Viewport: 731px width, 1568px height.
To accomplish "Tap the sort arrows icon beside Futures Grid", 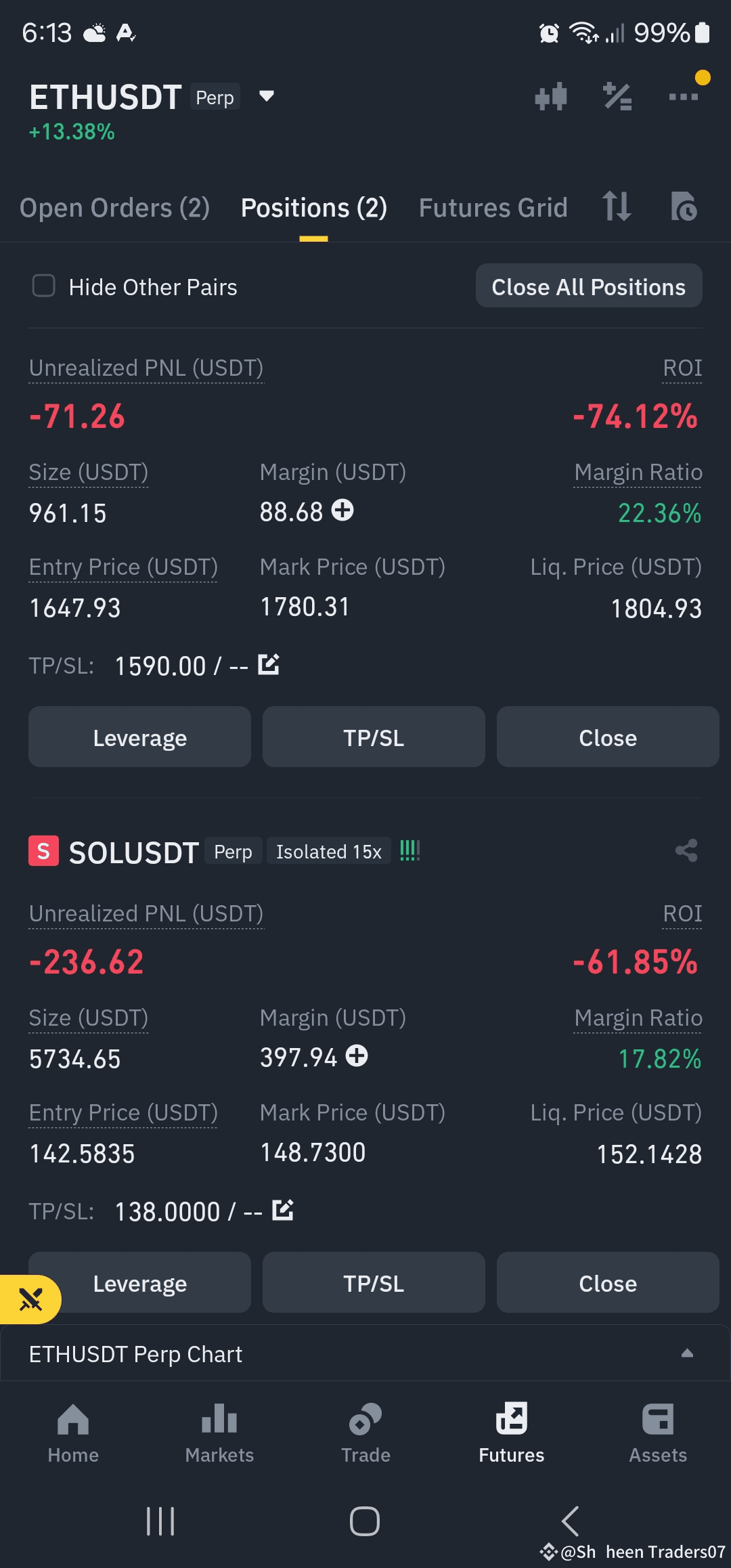I will [617, 206].
